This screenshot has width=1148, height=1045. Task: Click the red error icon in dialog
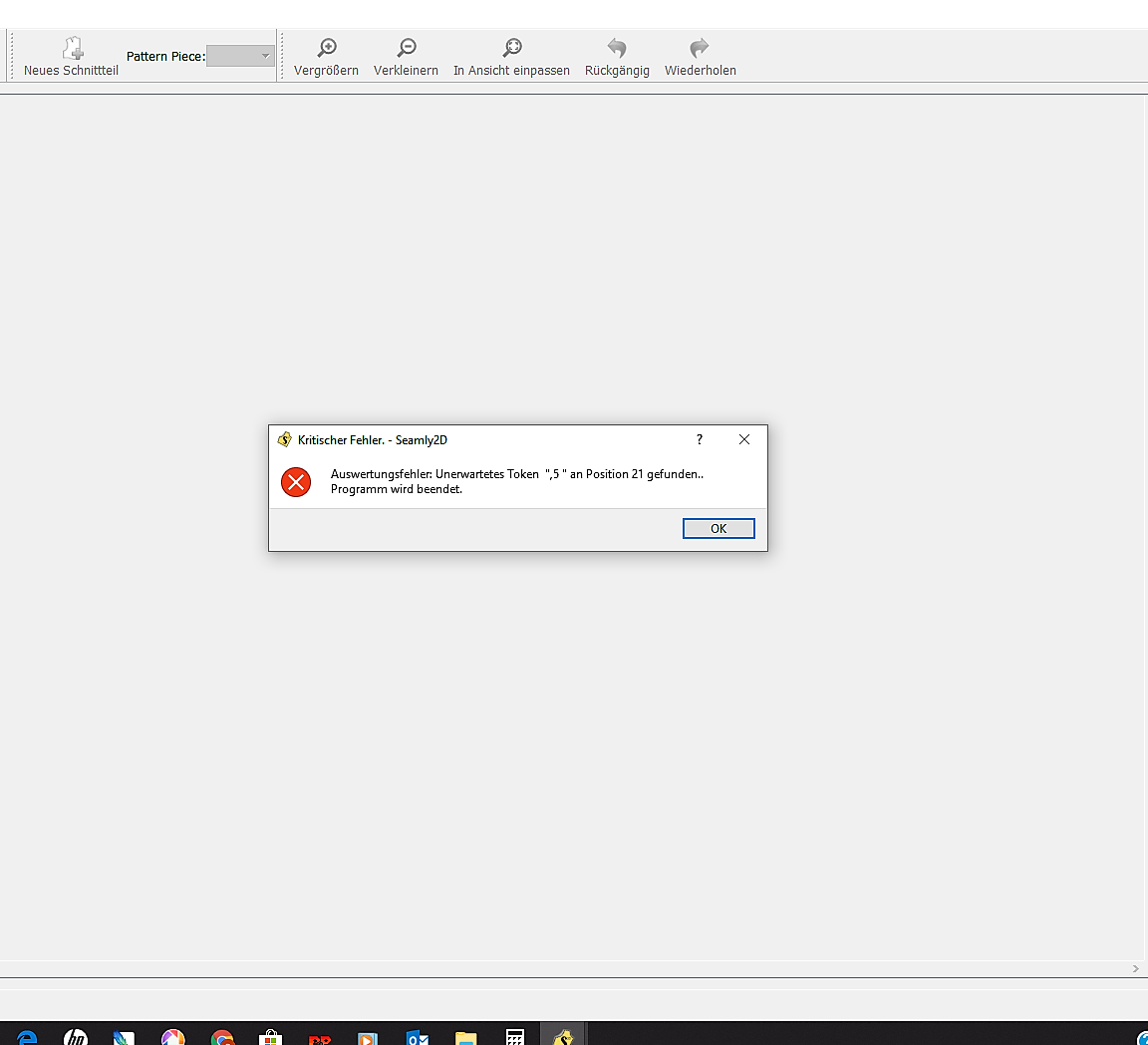point(296,482)
